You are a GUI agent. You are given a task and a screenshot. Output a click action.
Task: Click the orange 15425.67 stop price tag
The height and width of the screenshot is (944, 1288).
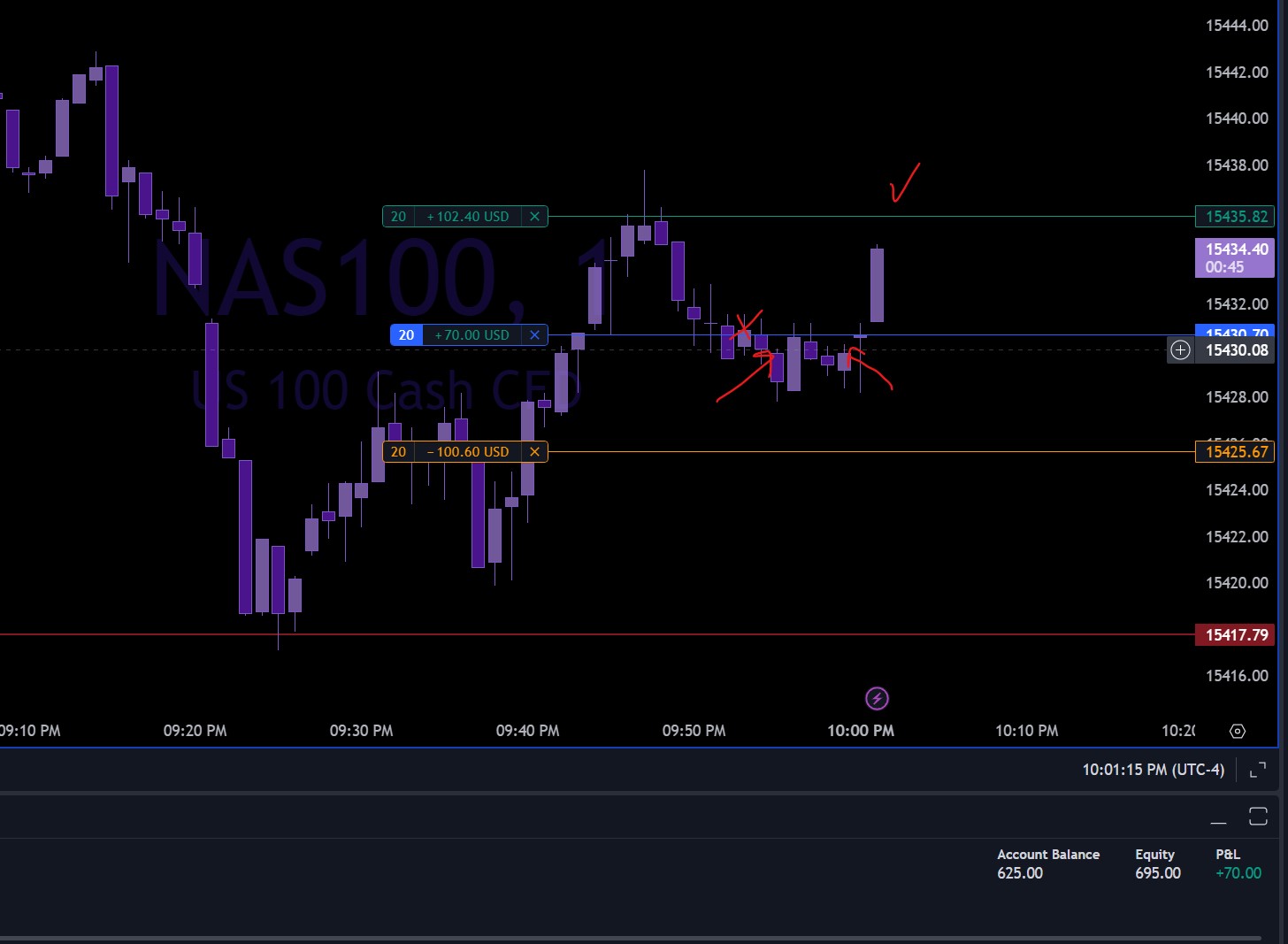click(1236, 452)
